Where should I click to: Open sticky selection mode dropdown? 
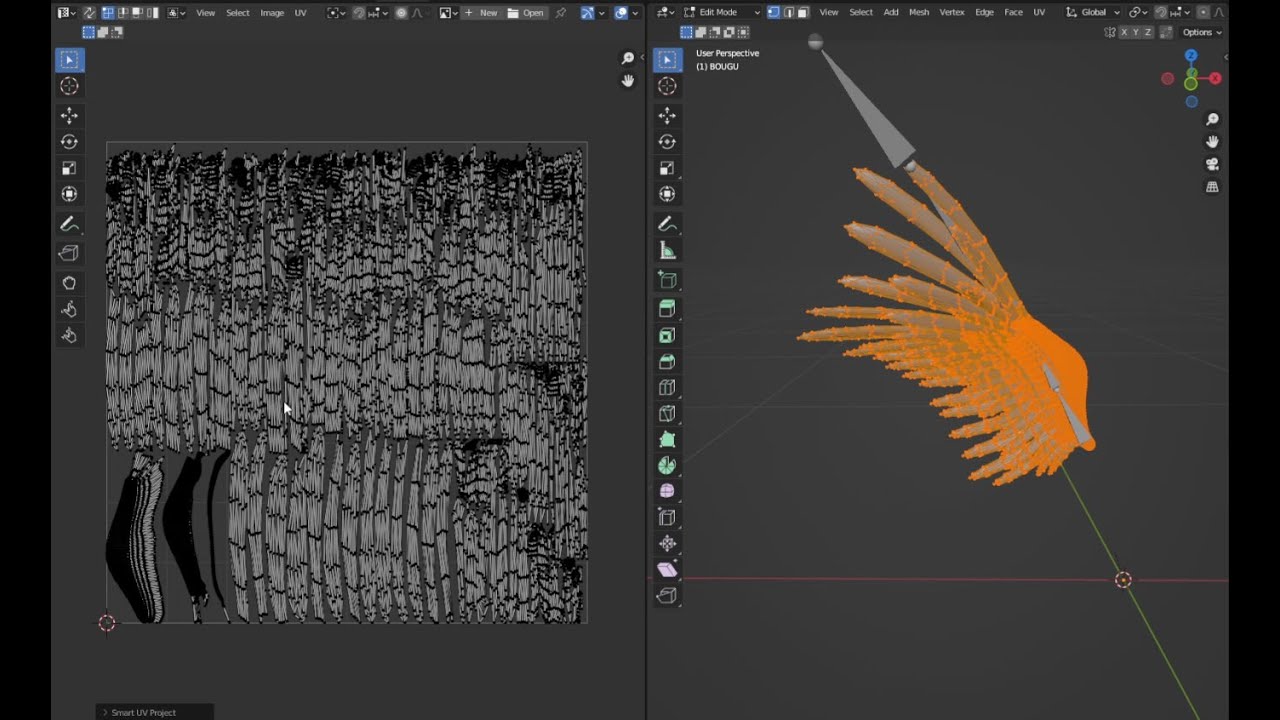click(x=177, y=13)
